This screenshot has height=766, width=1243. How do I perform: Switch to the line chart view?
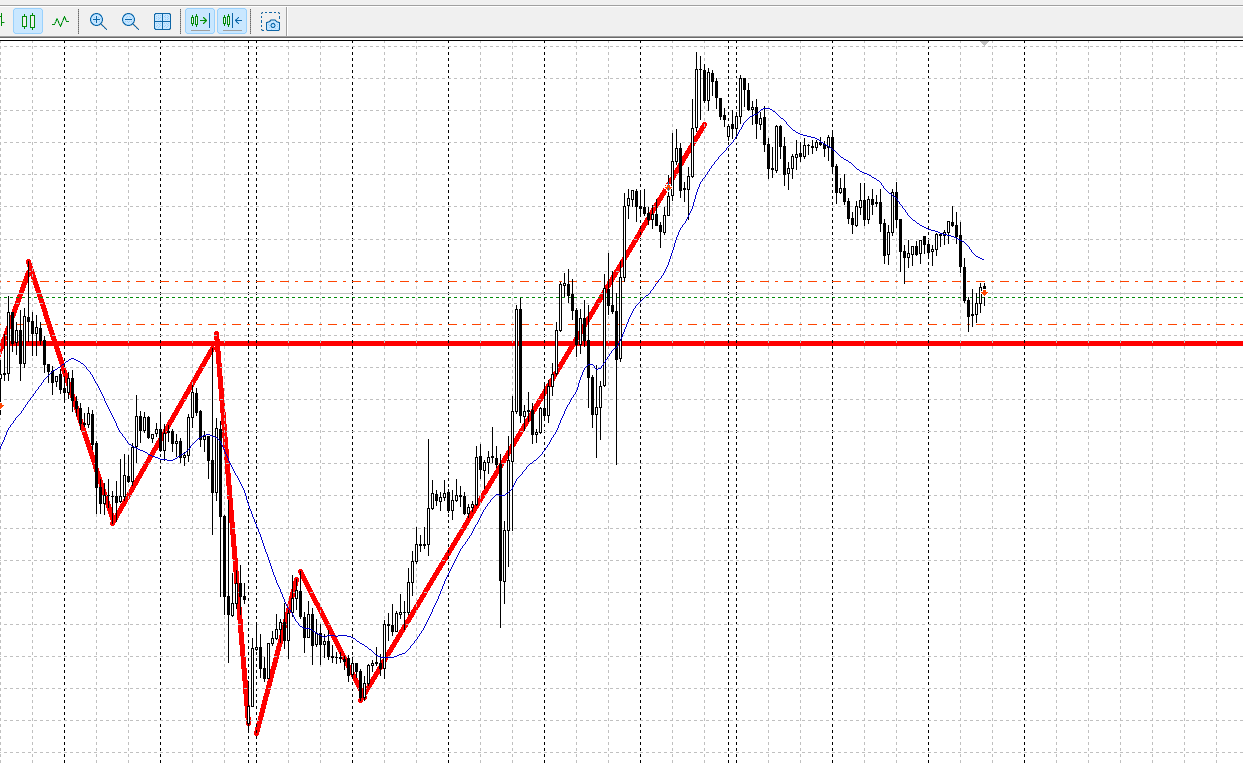[60, 21]
